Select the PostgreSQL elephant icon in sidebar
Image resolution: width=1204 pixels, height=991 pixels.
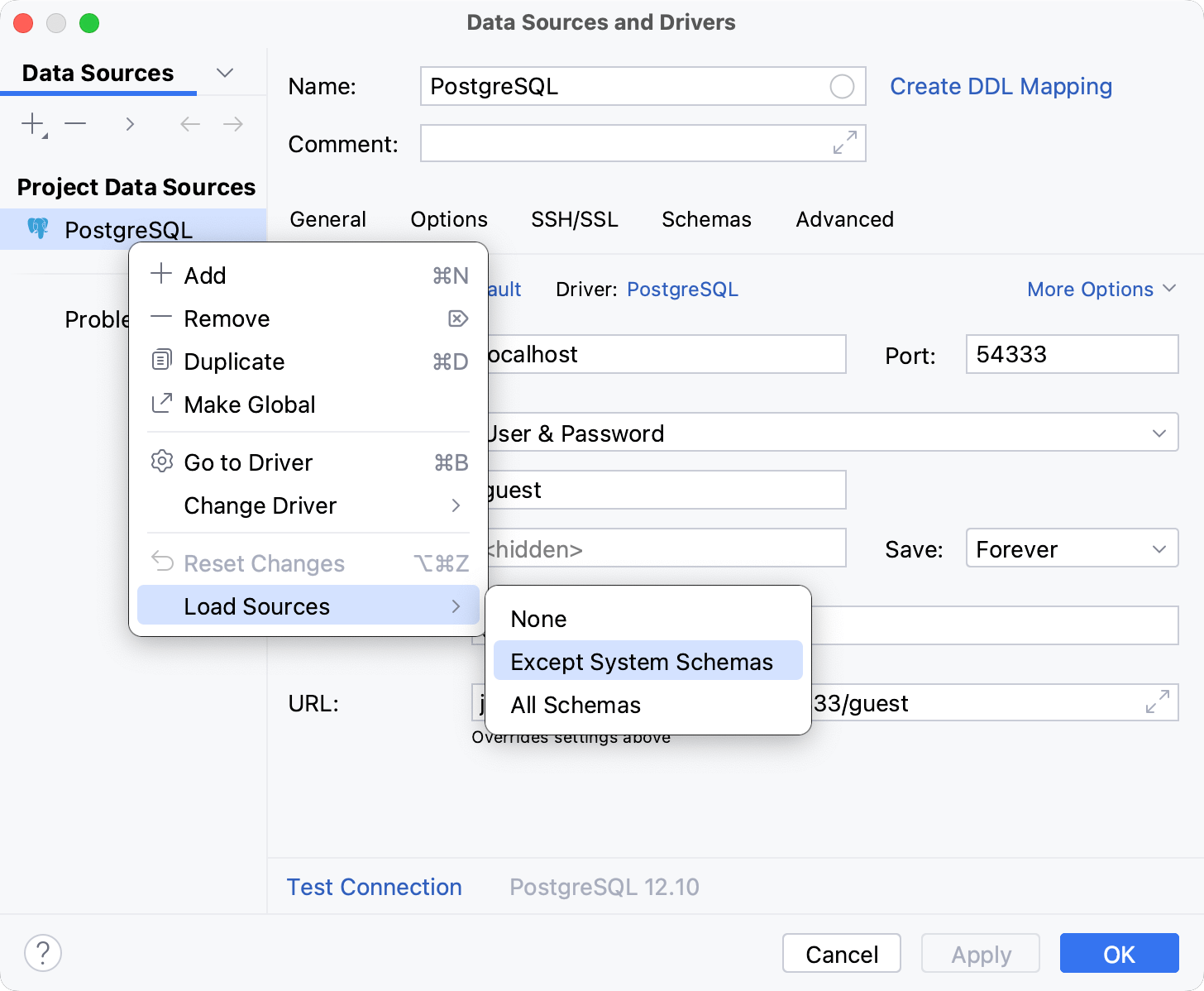[x=38, y=229]
